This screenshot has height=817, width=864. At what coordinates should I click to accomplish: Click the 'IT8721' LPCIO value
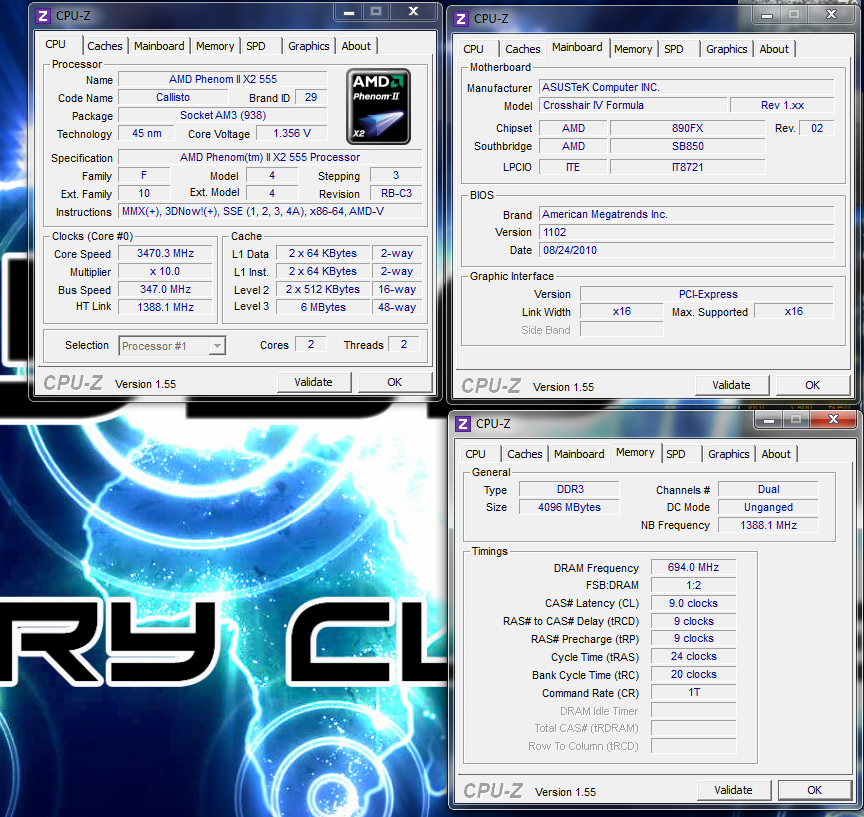pos(688,167)
